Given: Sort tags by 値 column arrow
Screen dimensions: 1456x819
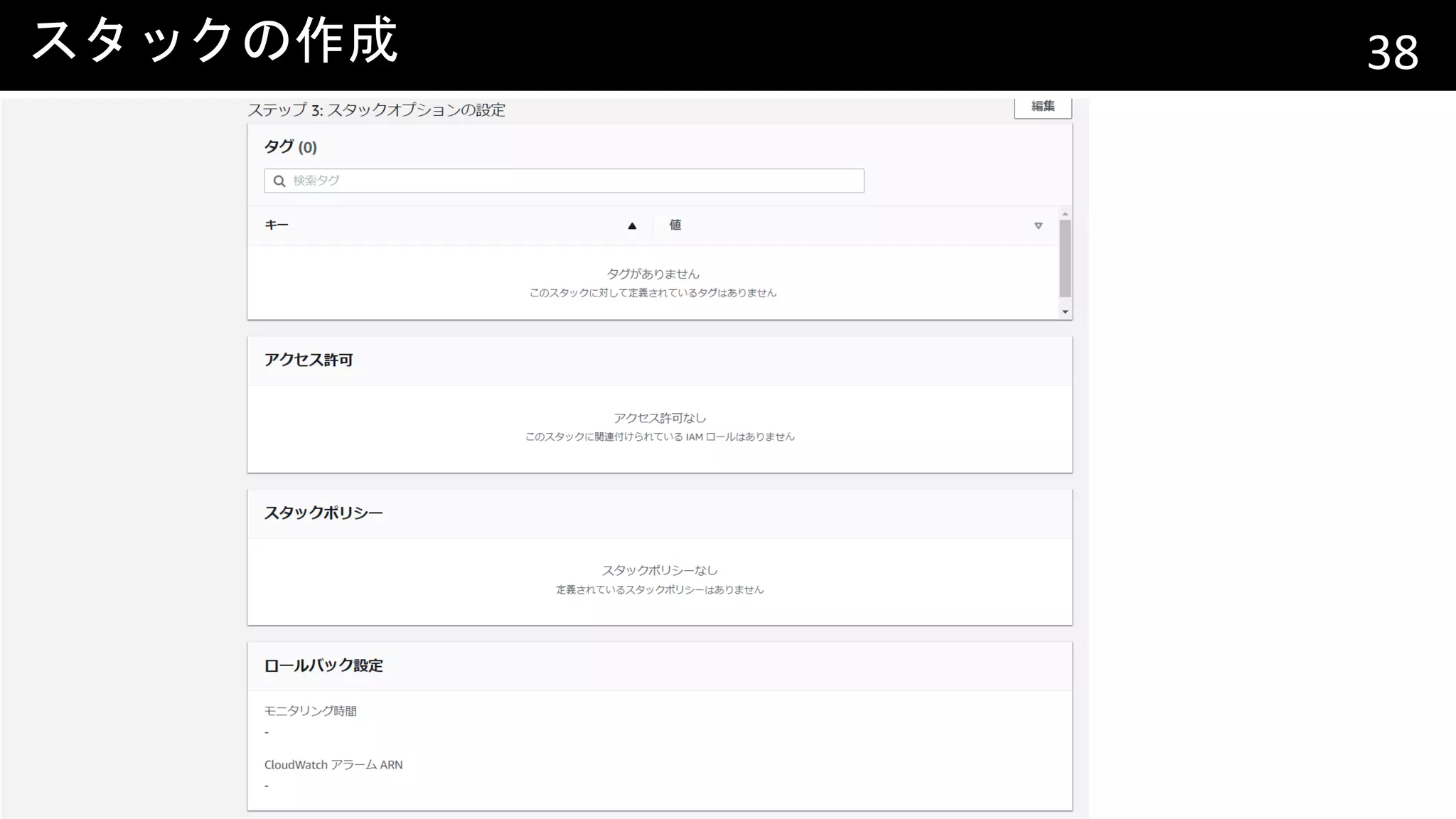Looking at the screenshot, I should point(1038,226).
